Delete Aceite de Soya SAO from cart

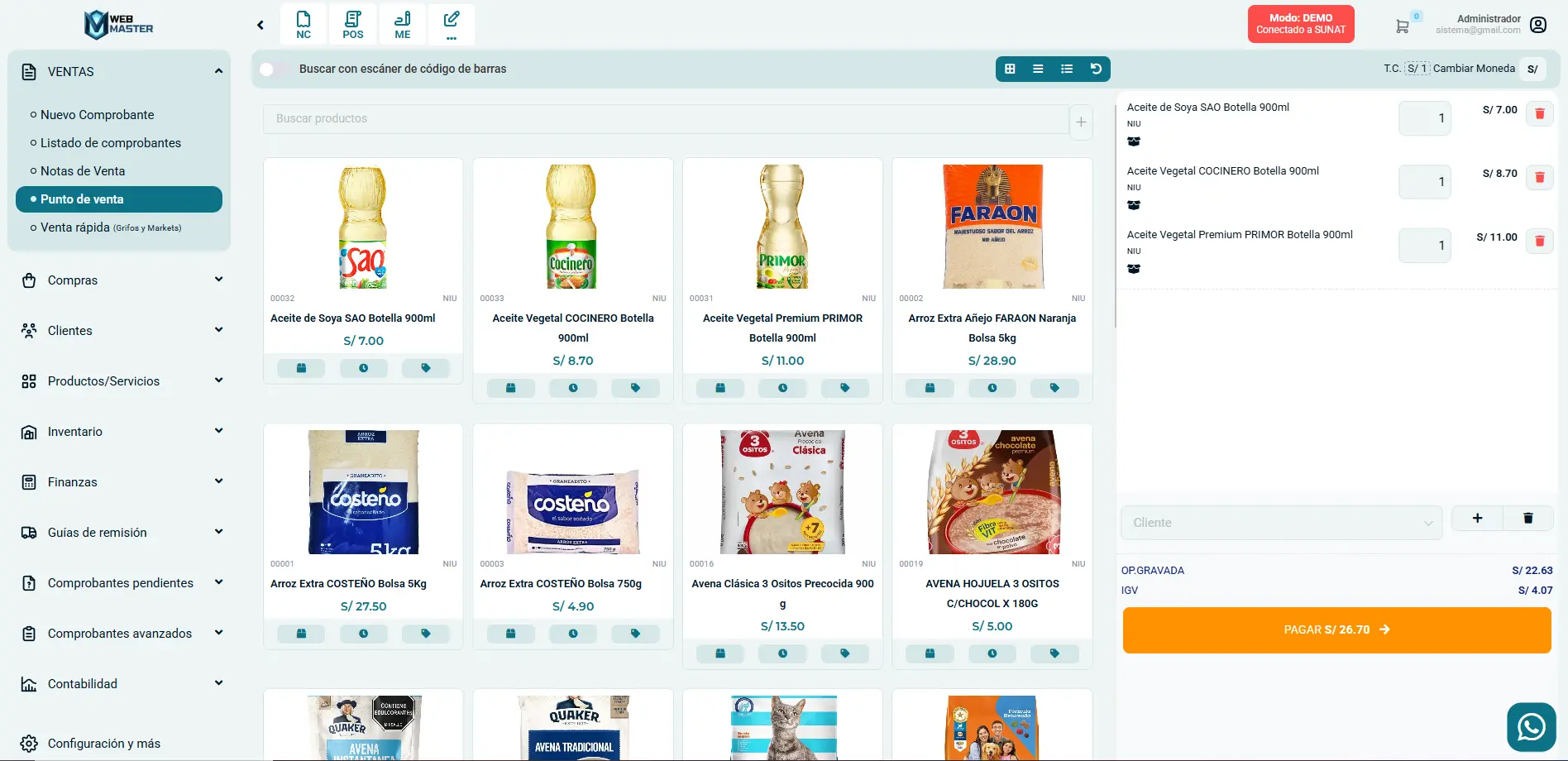click(1540, 113)
